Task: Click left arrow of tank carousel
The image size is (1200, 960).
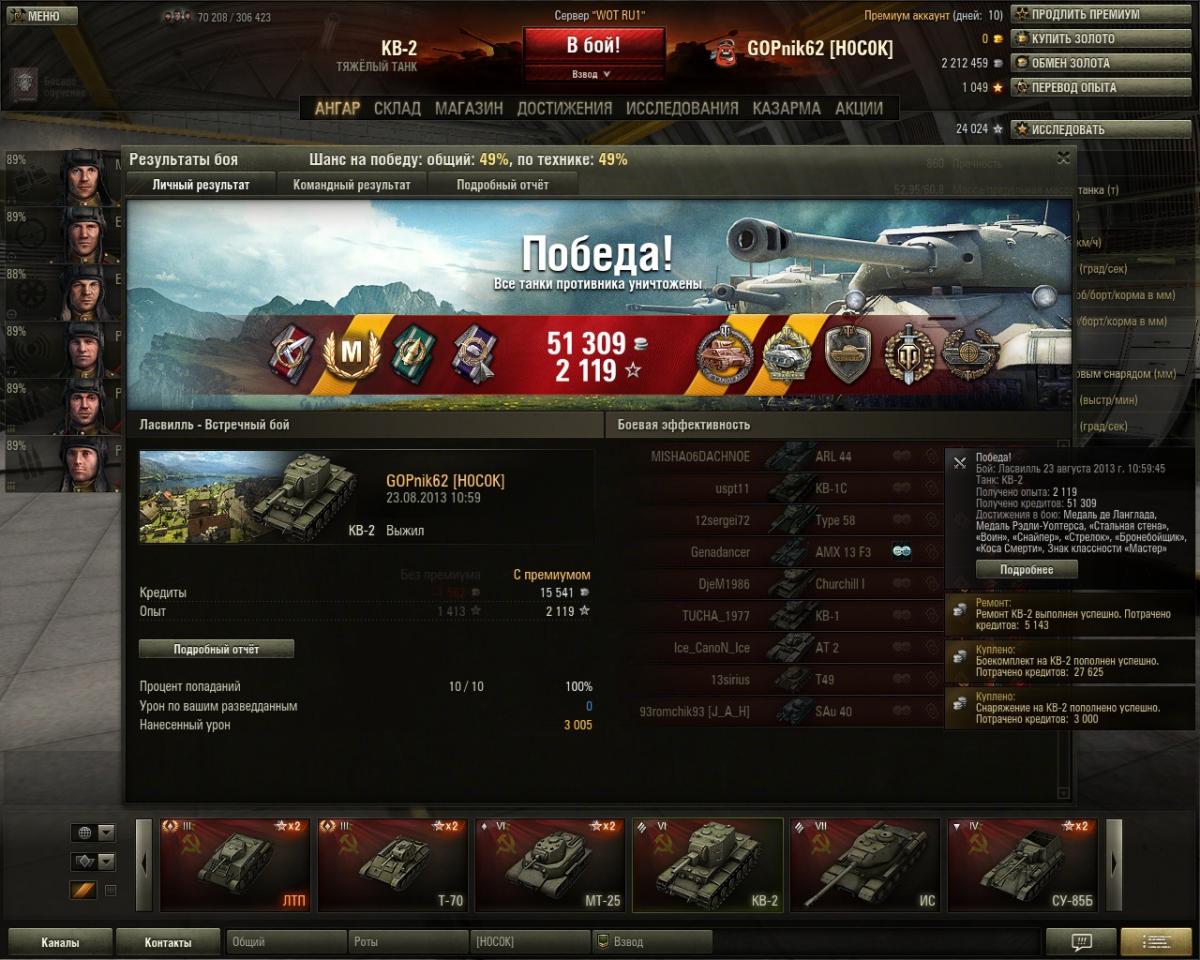Action: point(144,865)
